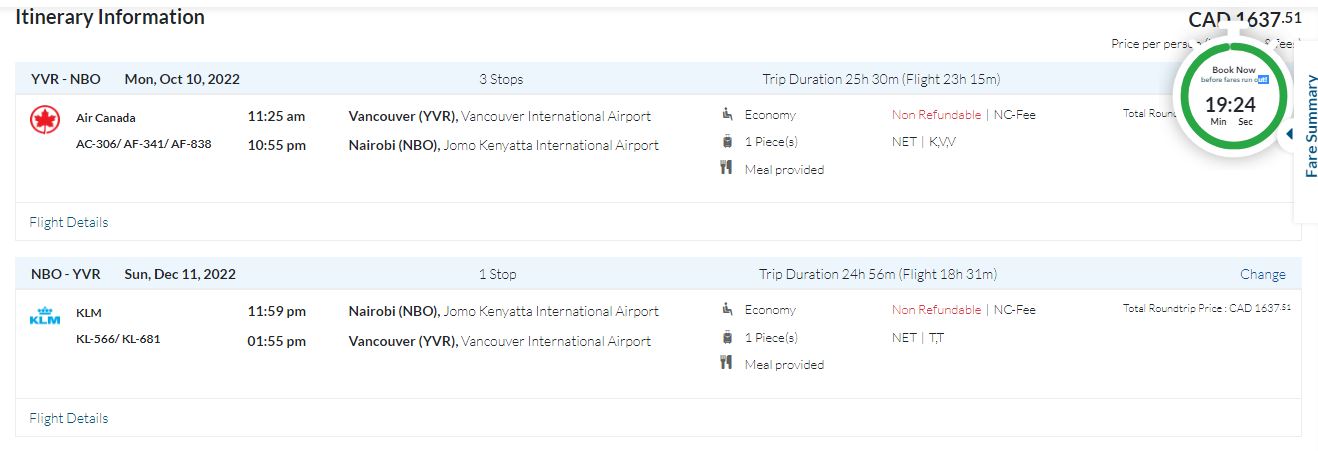
Task: Click the seat icon on the KLM return flight
Action: [727, 310]
